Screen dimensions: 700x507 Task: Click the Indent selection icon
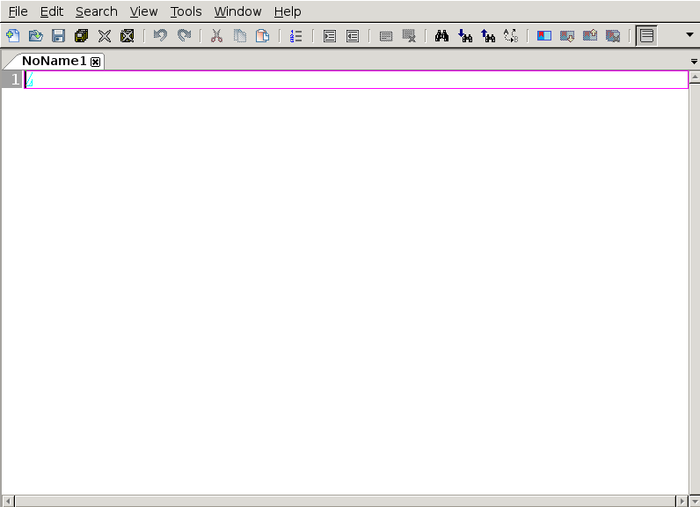pyautogui.click(x=329, y=36)
